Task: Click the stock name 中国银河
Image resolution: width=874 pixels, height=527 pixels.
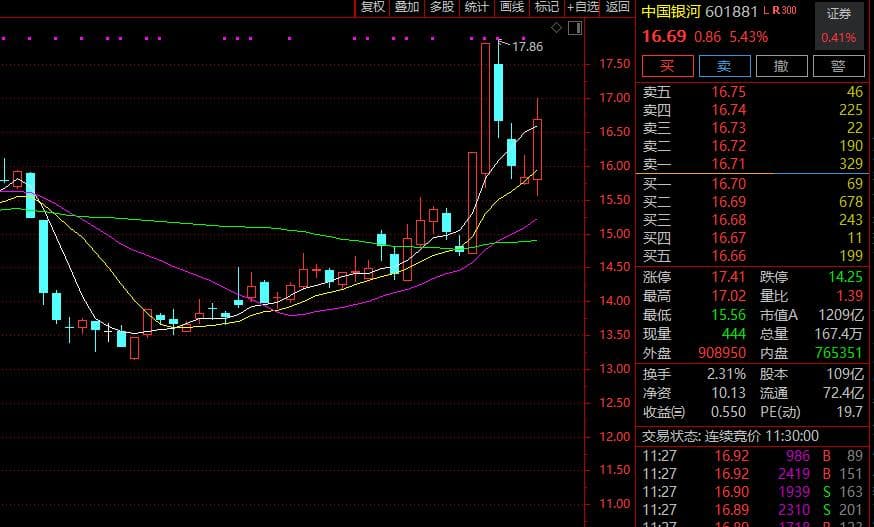Action: (x=671, y=12)
